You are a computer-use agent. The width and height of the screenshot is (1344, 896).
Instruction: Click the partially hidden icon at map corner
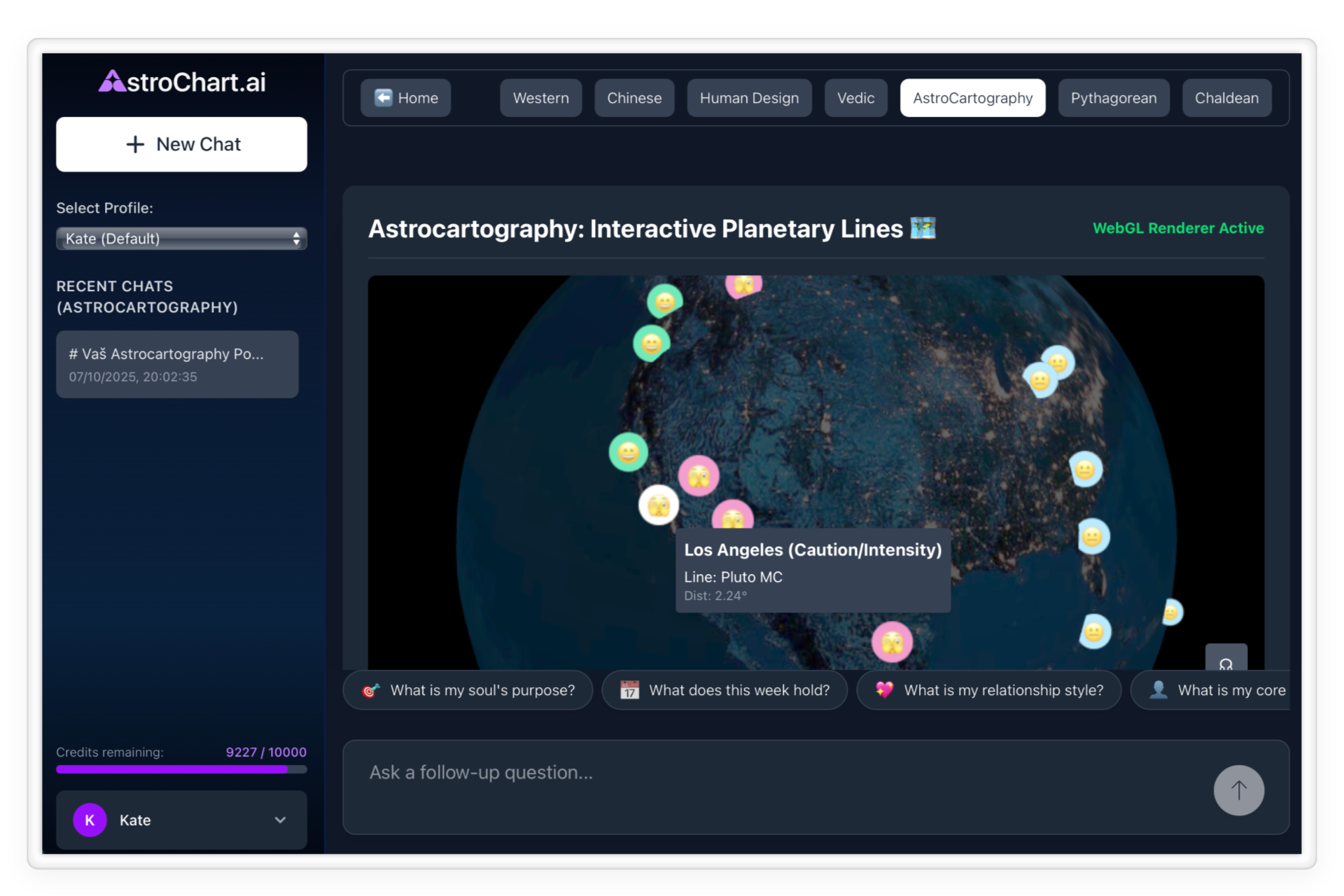point(1226,658)
